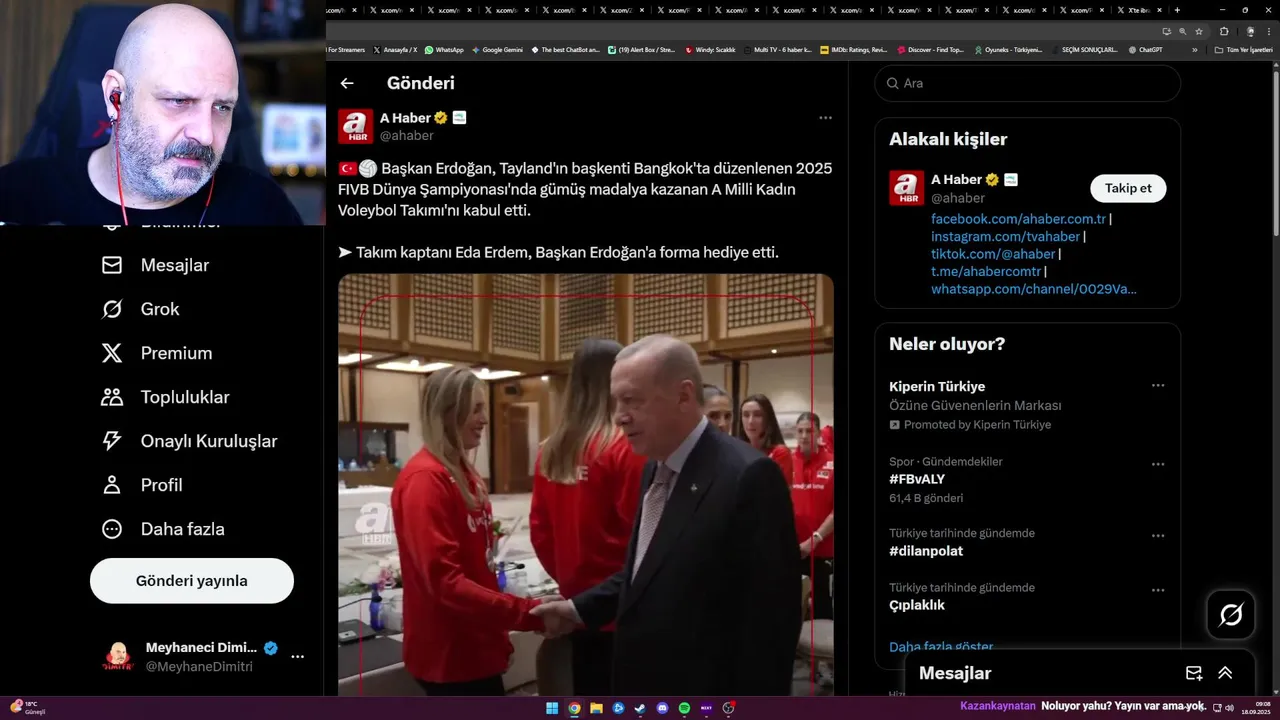Click the Gönderi yayınla button
The height and width of the screenshot is (720, 1280).
pos(192,581)
